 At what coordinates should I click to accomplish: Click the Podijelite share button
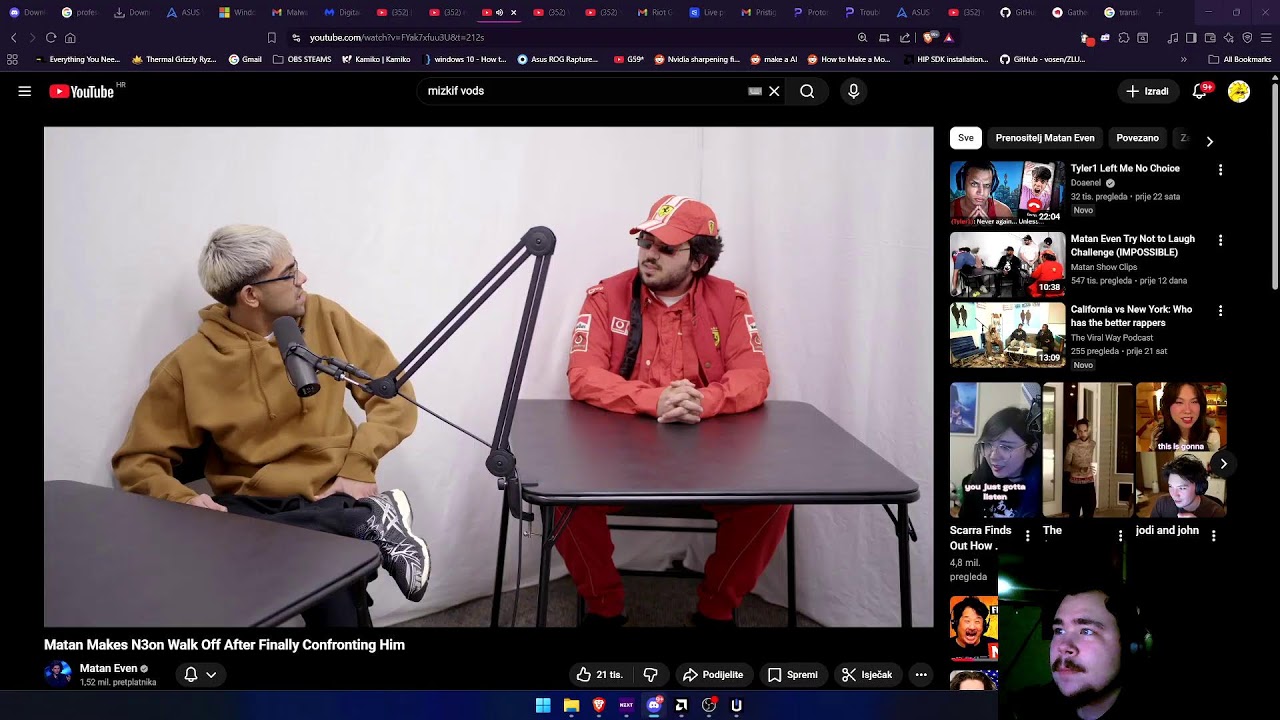(713, 675)
